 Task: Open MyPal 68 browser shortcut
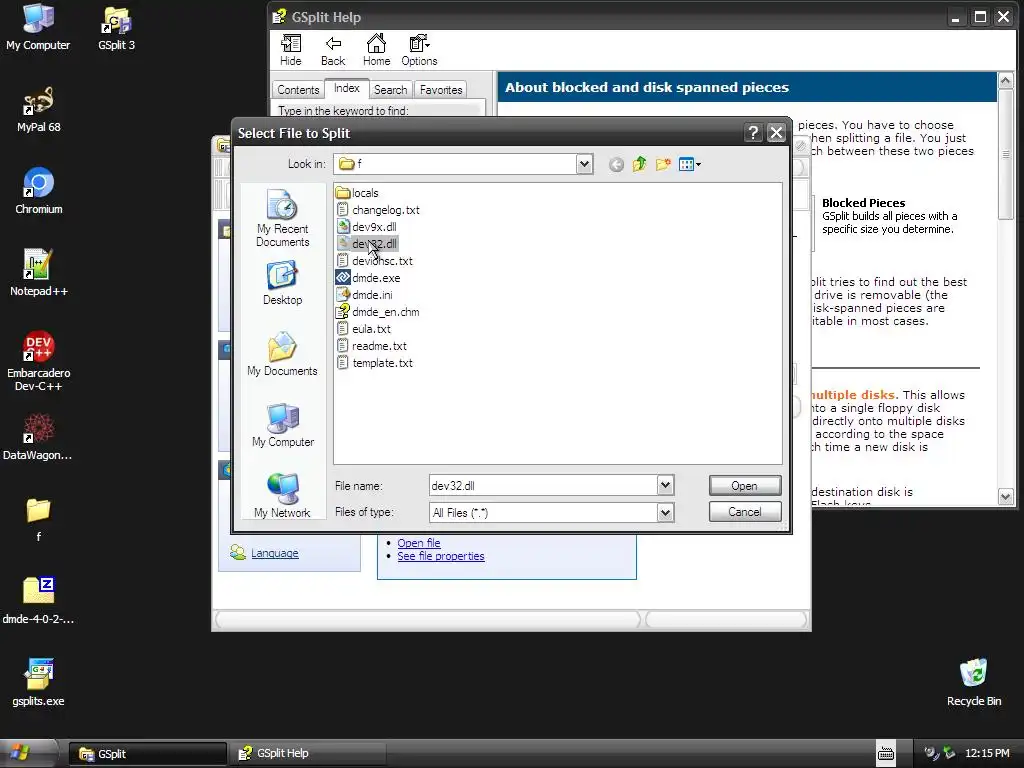click(x=39, y=109)
